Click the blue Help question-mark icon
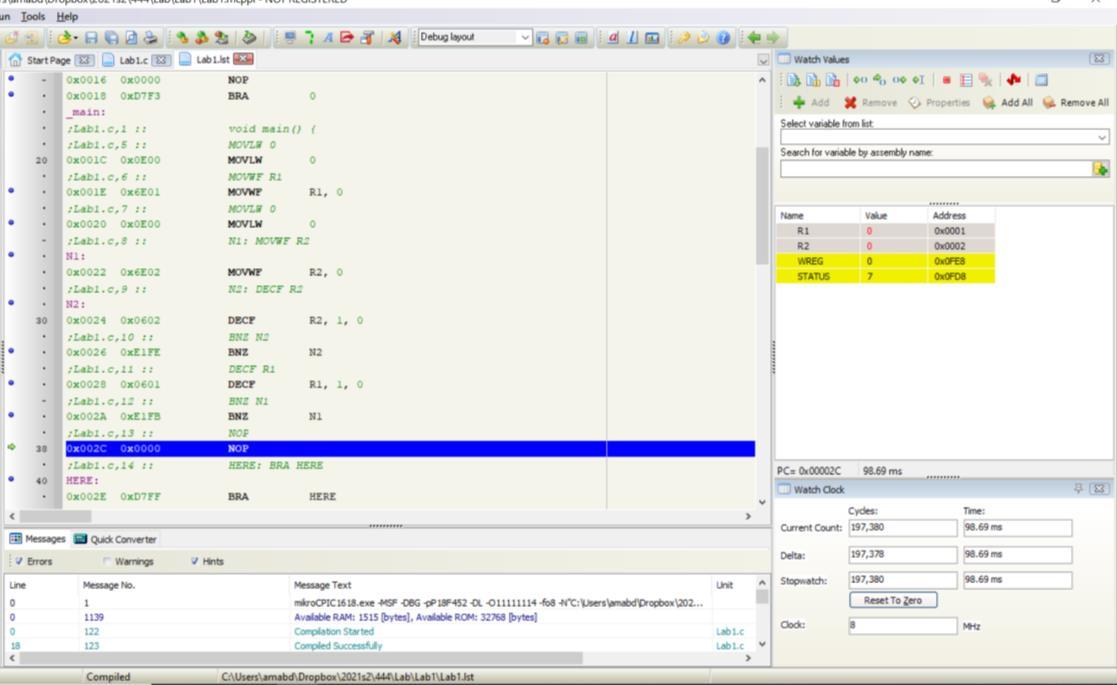The width and height of the screenshot is (1117, 685). tap(723, 38)
